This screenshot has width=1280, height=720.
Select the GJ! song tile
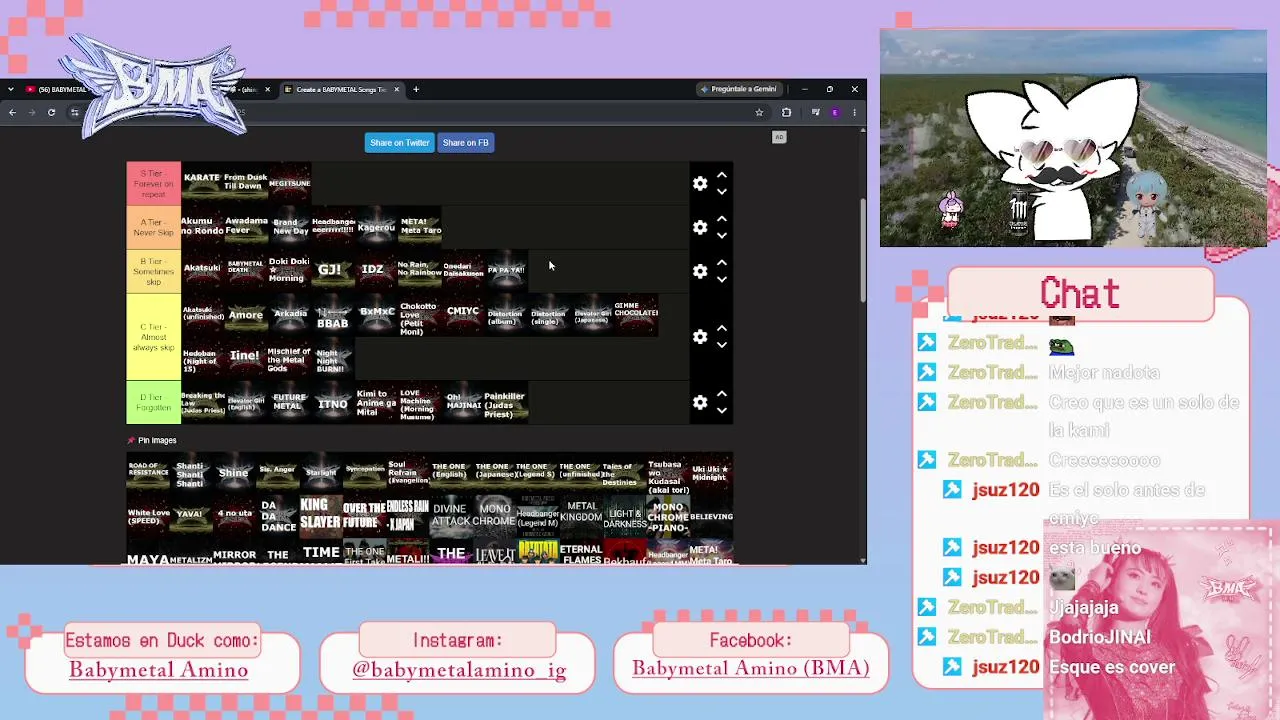(x=332, y=271)
